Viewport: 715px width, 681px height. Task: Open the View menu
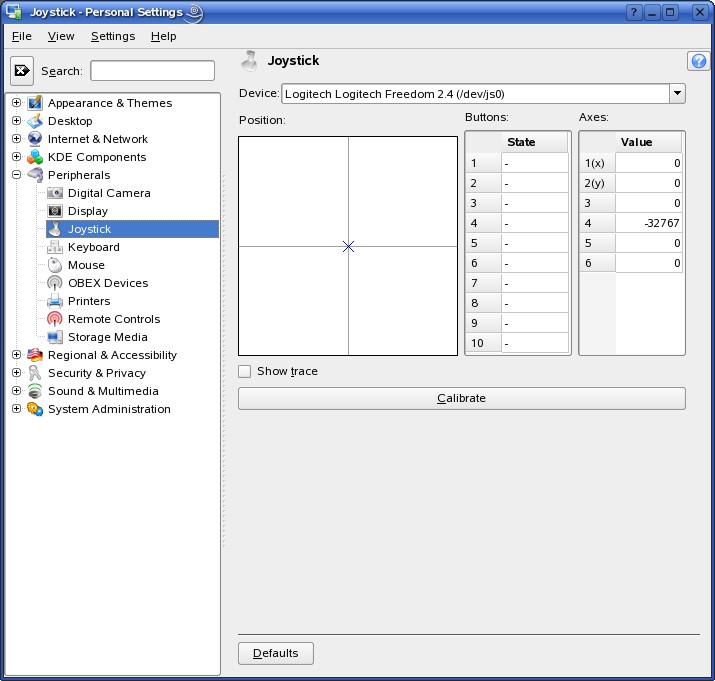(x=61, y=36)
